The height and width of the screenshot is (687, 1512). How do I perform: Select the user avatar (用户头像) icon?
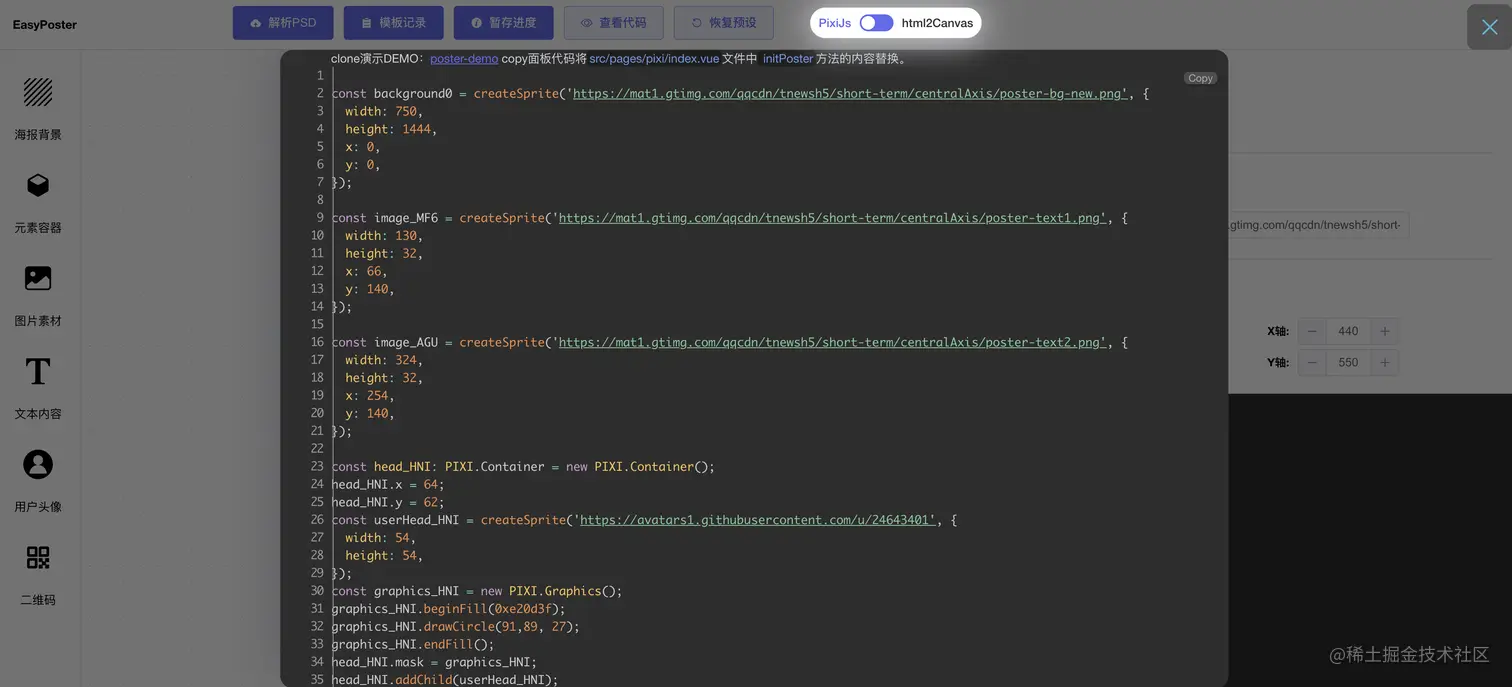point(38,465)
